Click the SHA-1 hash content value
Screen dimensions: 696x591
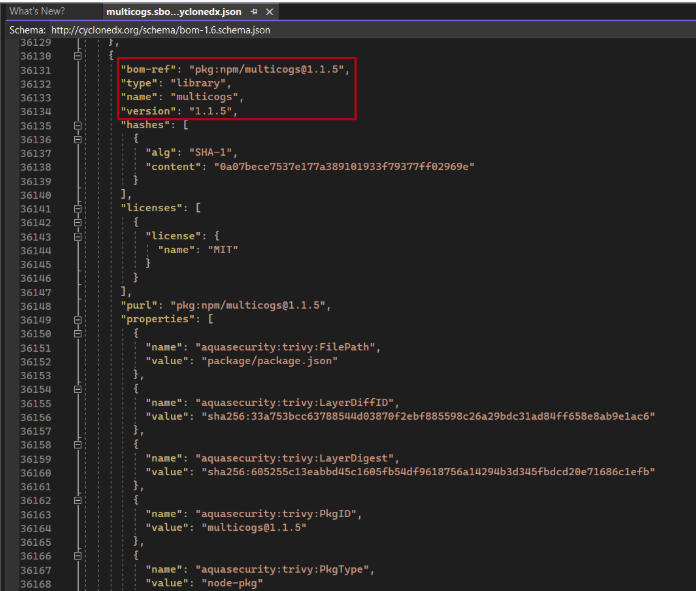(338, 167)
